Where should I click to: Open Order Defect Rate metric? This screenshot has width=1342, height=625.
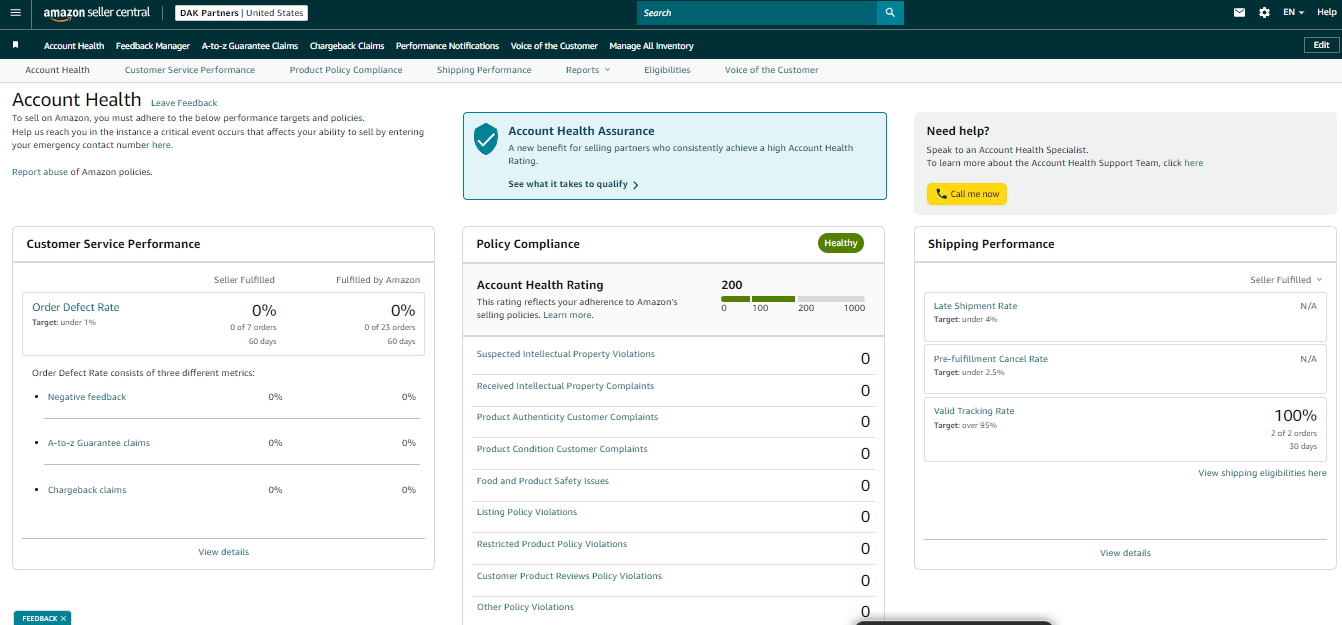point(75,307)
